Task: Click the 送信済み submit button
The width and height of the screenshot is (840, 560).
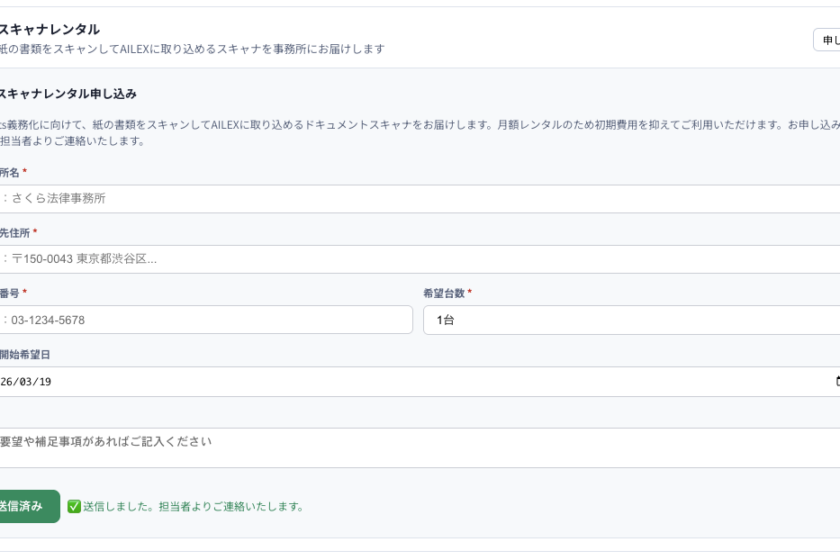Action: [x=24, y=506]
